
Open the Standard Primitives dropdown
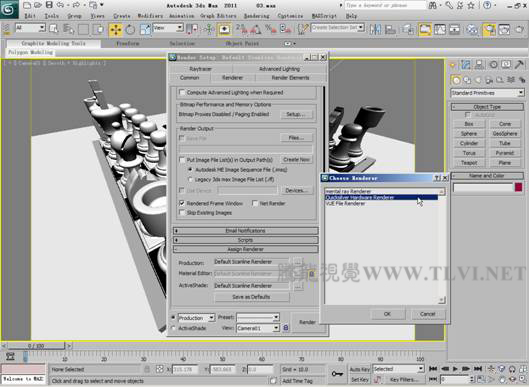point(488,93)
